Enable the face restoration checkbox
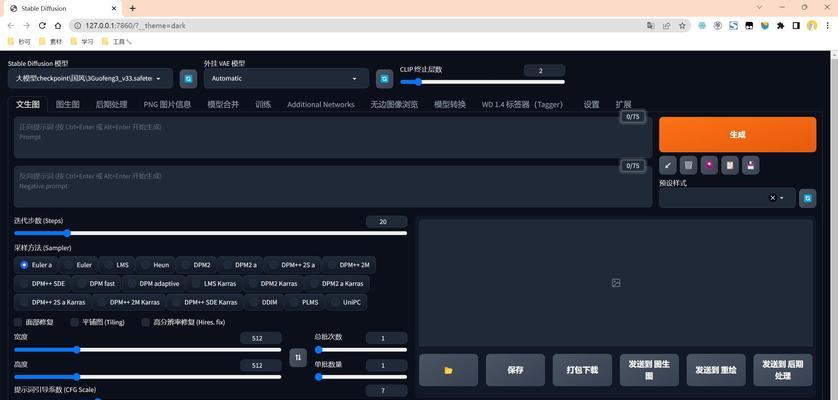 click(18, 322)
